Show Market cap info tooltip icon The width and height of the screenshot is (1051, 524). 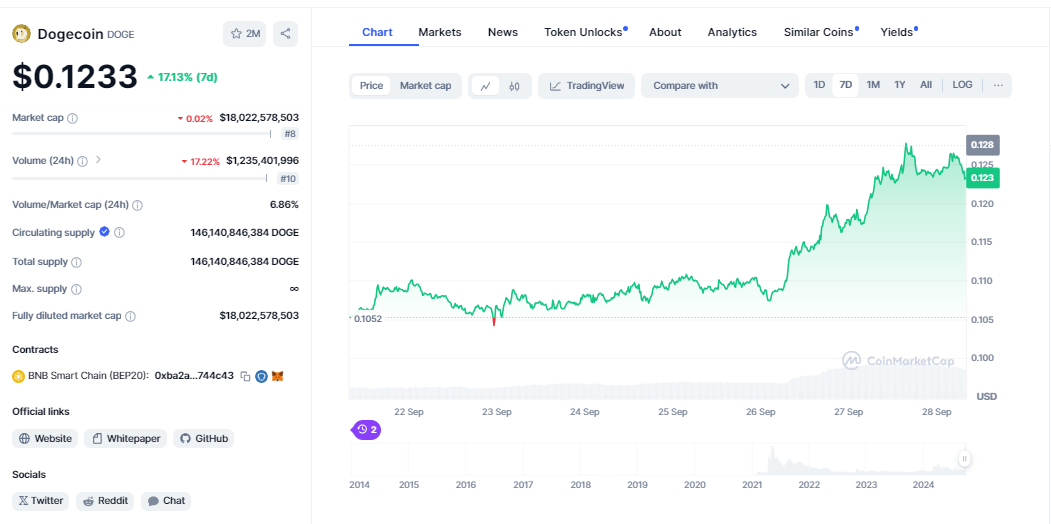[72, 118]
